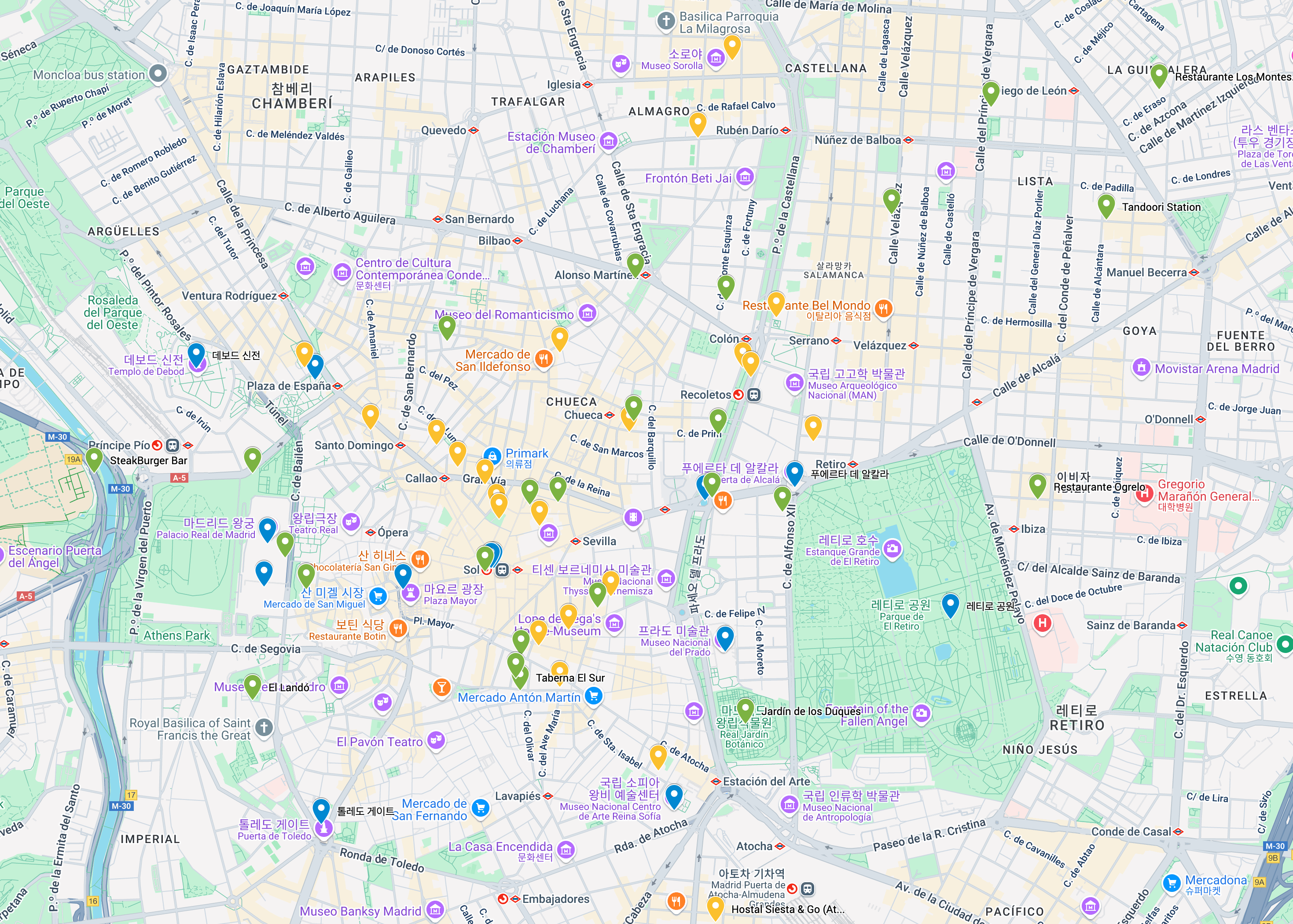Select the green pin next to SteakBurger Bar
1293x924 pixels.
pos(95,458)
